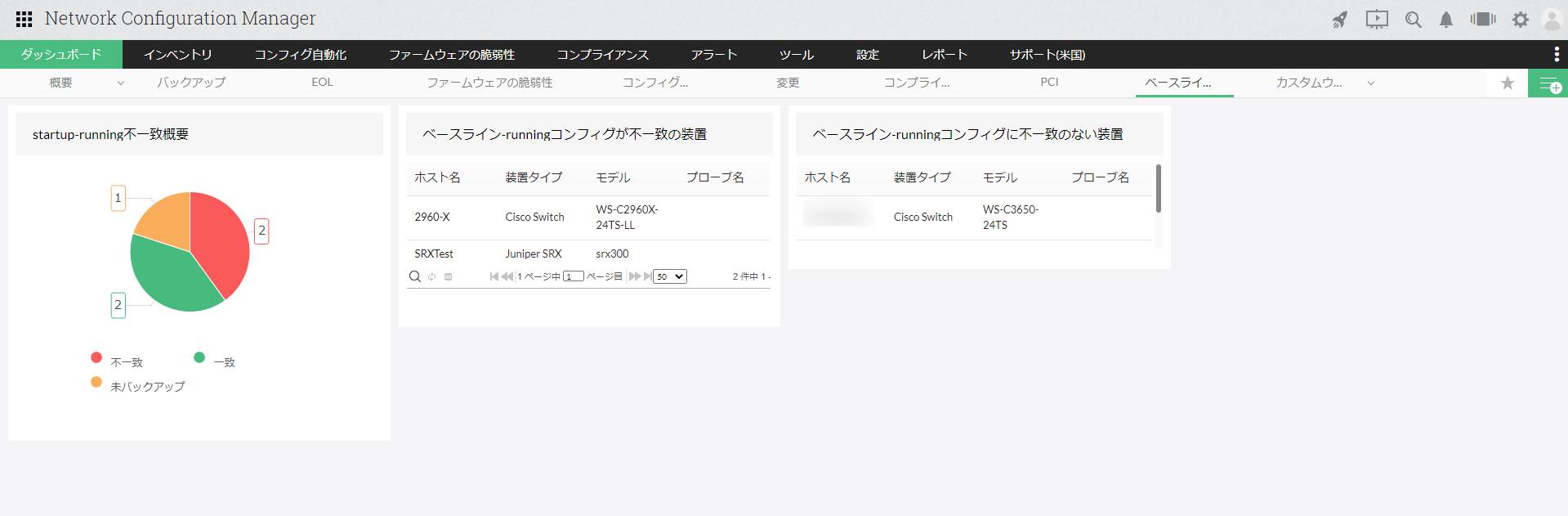The height and width of the screenshot is (516, 1568).
Task: Switch to the コンプライ... dashboard tab
Action: click(x=917, y=83)
